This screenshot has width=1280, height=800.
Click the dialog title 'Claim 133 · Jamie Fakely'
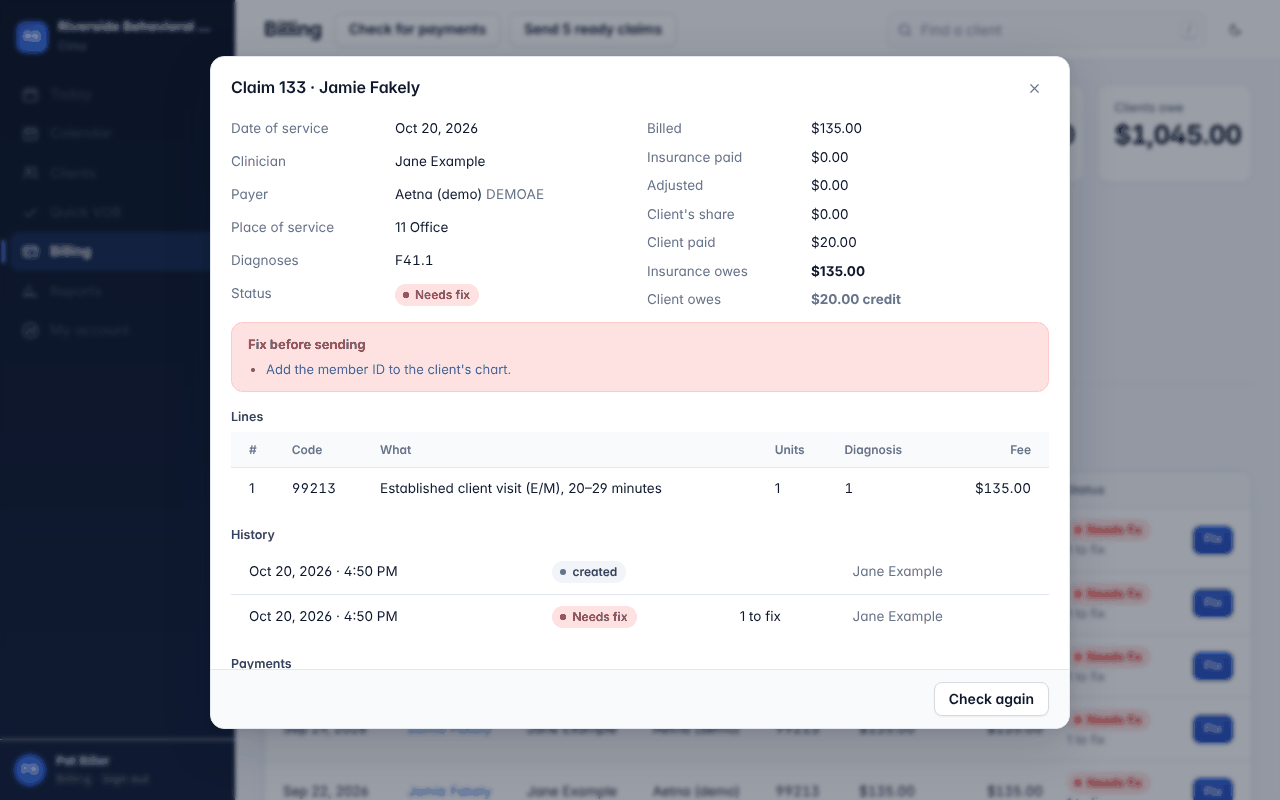tap(325, 87)
